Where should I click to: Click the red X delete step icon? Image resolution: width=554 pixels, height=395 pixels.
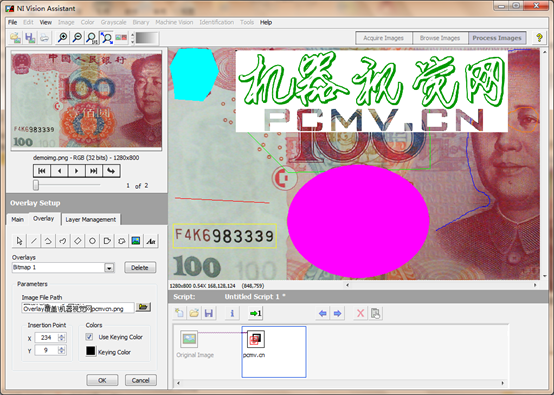[360, 313]
